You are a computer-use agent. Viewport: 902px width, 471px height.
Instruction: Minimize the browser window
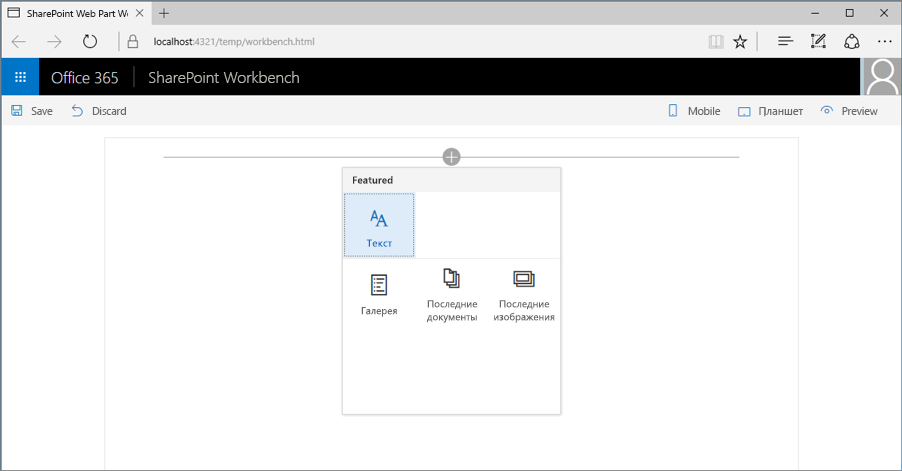point(815,13)
